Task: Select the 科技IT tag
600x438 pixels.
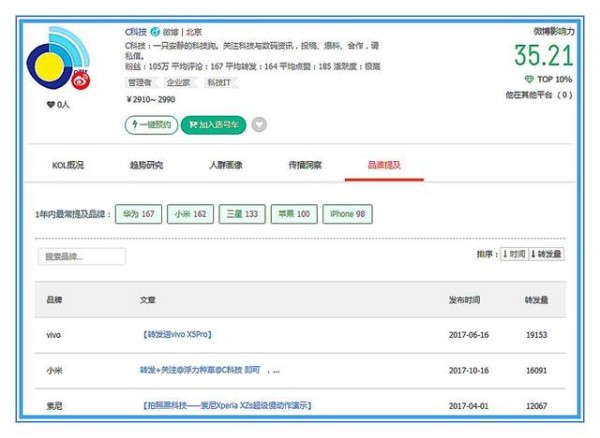Action: pyautogui.click(x=219, y=82)
